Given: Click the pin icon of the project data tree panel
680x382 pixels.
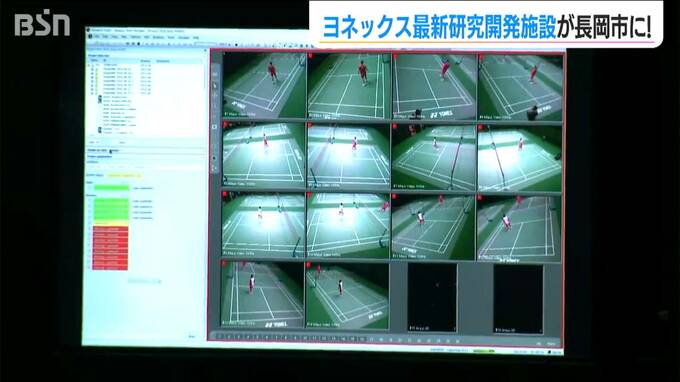Looking at the screenshot, I should pyautogui.click(x=205, y=50).
